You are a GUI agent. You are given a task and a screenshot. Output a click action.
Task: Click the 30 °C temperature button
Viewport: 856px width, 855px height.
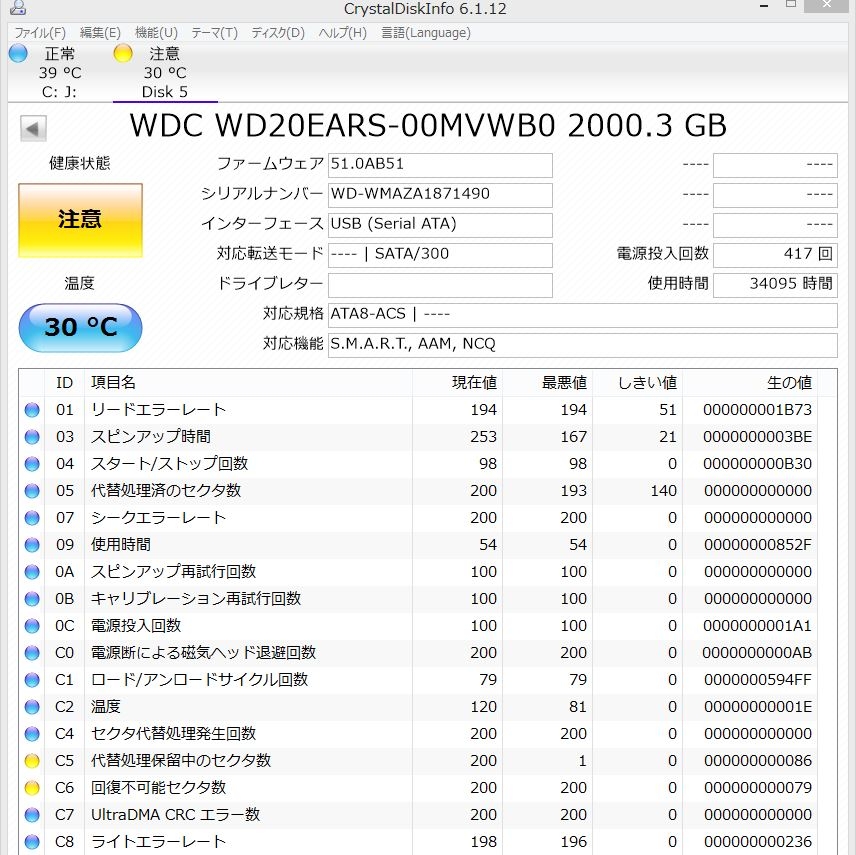point(80,328)
